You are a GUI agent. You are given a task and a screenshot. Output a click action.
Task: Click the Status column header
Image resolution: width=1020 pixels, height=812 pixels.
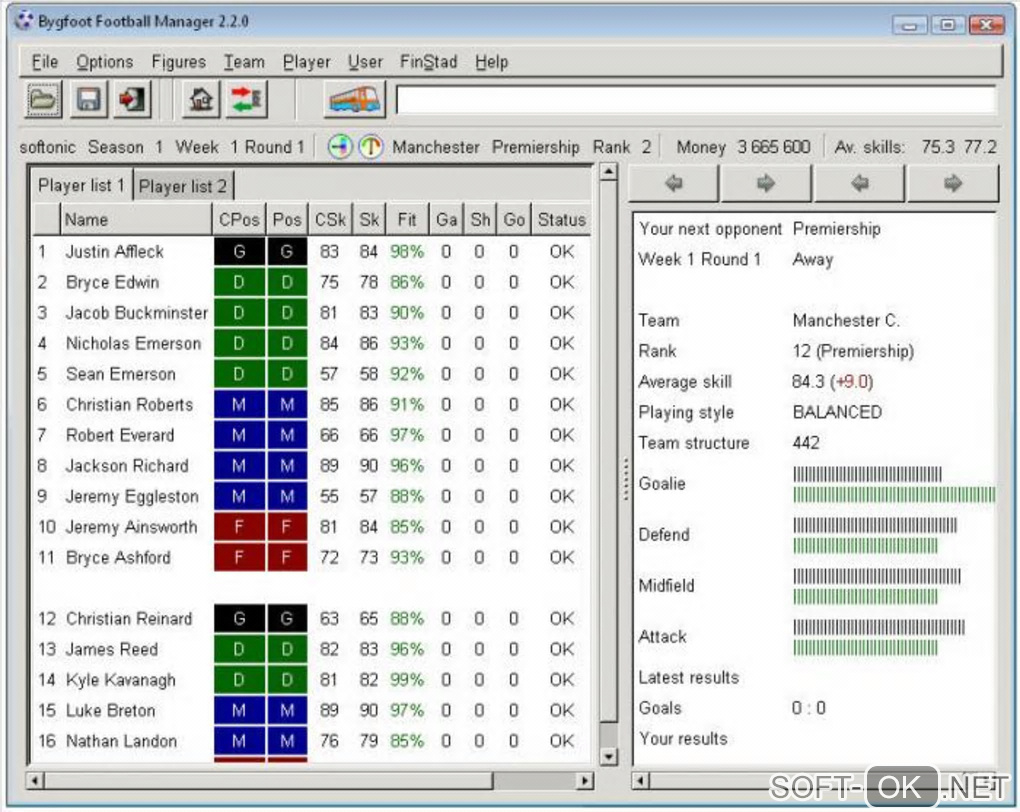point(561,219)
